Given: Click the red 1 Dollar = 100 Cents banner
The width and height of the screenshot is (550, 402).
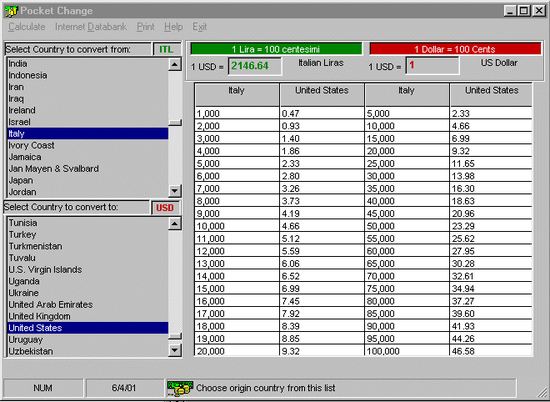Looking at the screenshot, I should tap(455, 49).
